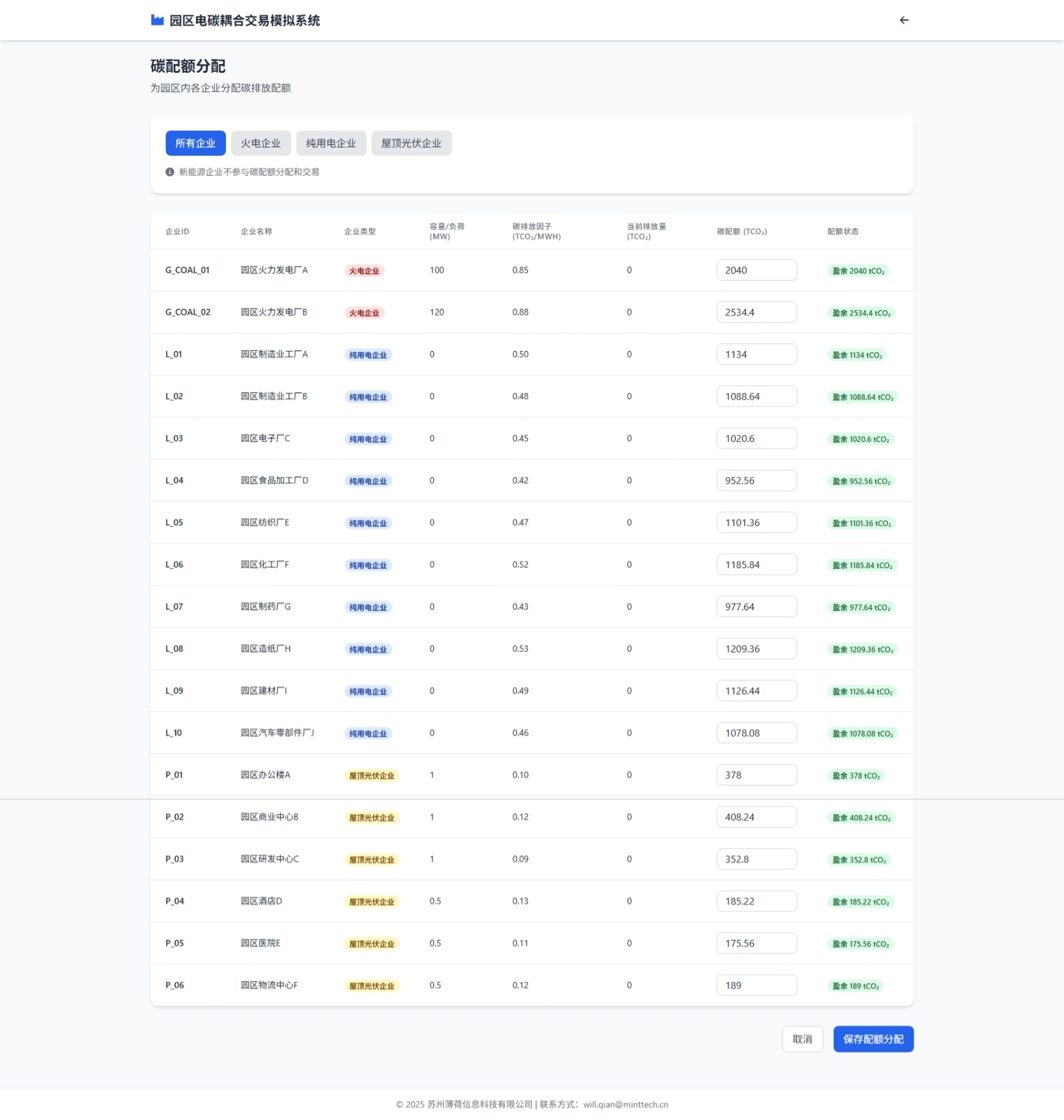
Task: Click the back arrow icon in header
Action: click(x=904, y=20)
